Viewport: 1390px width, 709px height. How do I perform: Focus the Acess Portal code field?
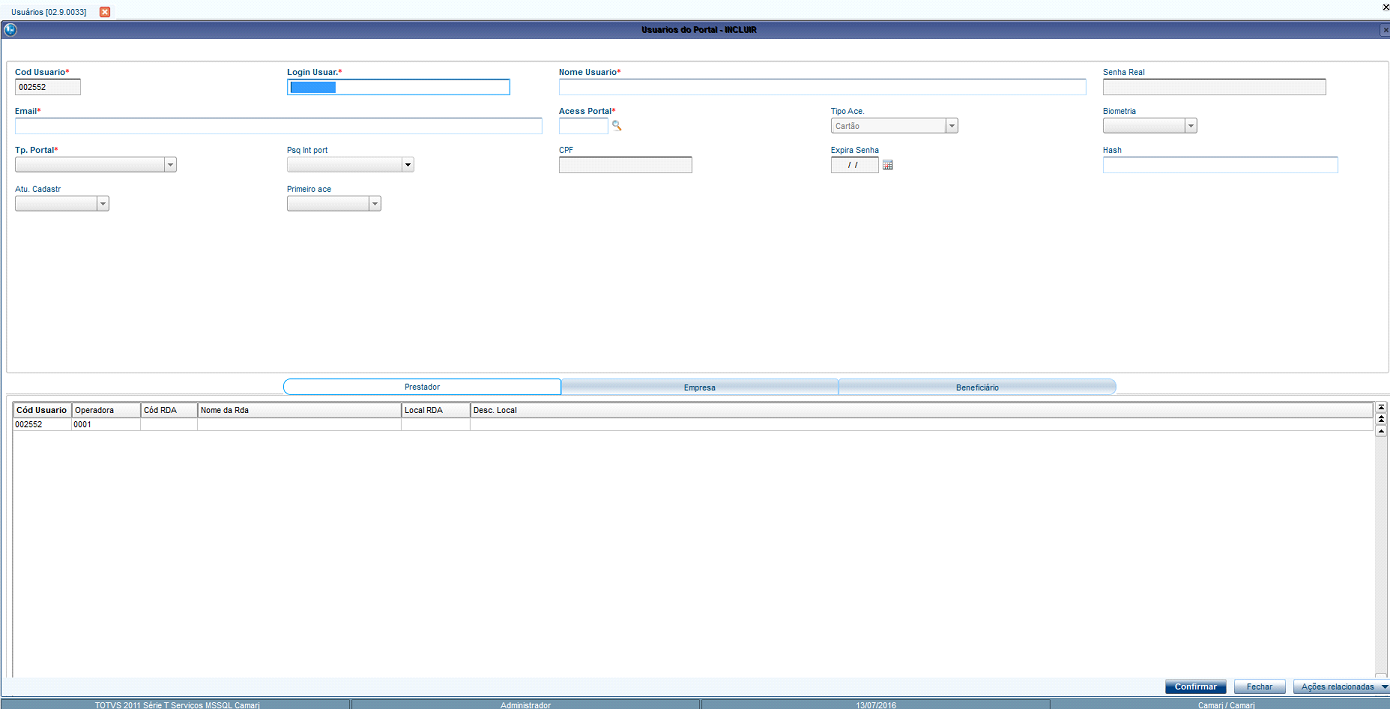pyautogui.click(x=584, y=126)
